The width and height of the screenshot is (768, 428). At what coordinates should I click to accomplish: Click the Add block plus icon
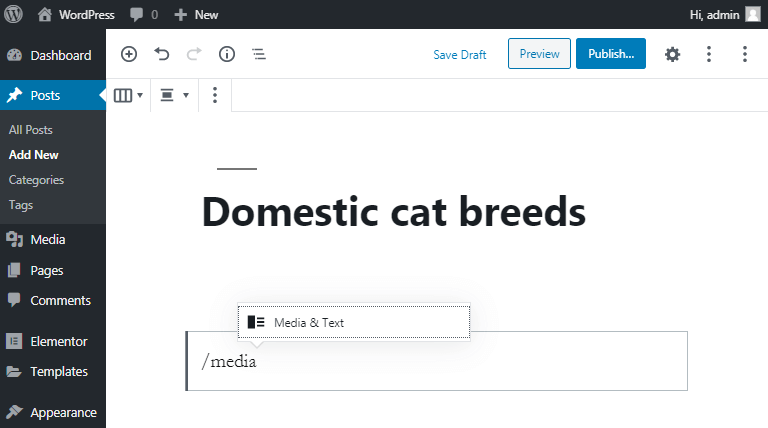pos(129,54)
